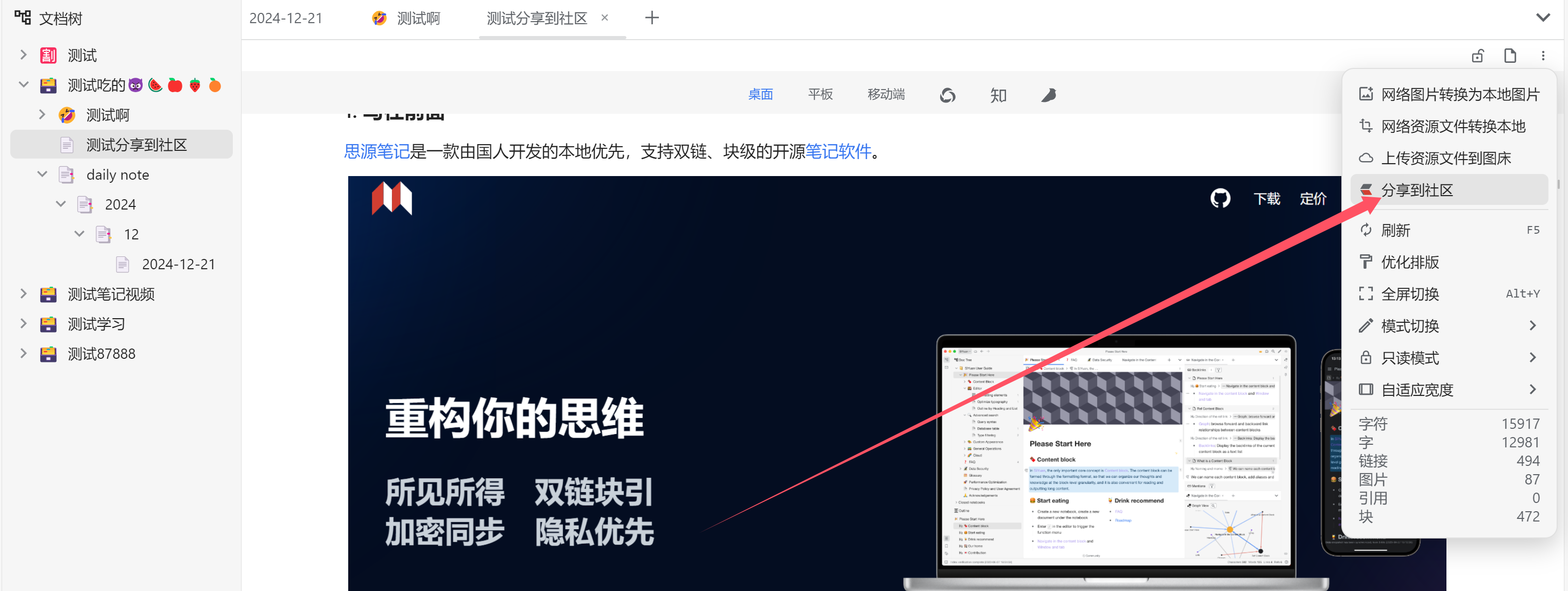
Task: Switch to the 测试啊 tab
Action: (418, 18)
